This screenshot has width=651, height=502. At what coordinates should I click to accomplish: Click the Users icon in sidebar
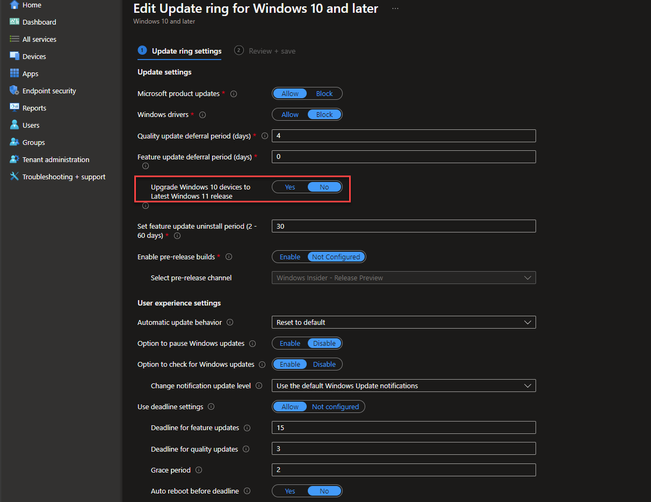(x=15, y=125)
